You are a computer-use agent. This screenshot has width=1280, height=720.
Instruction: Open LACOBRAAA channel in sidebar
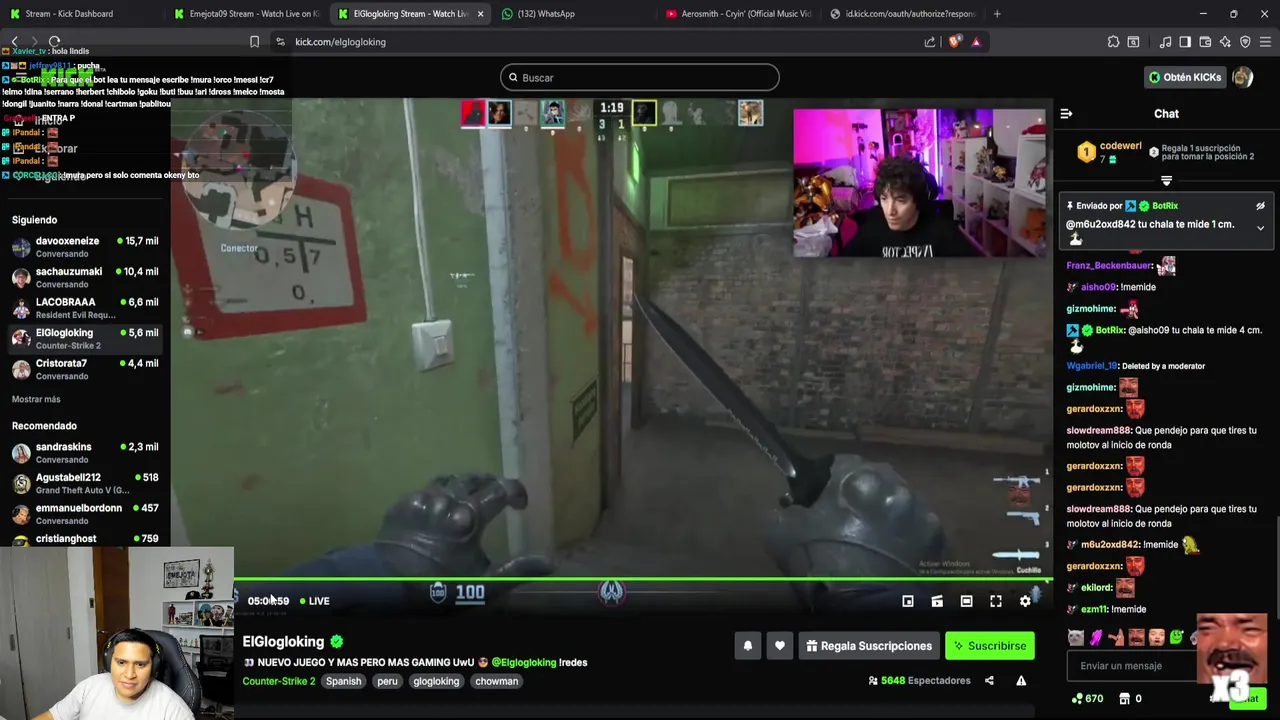85,308
